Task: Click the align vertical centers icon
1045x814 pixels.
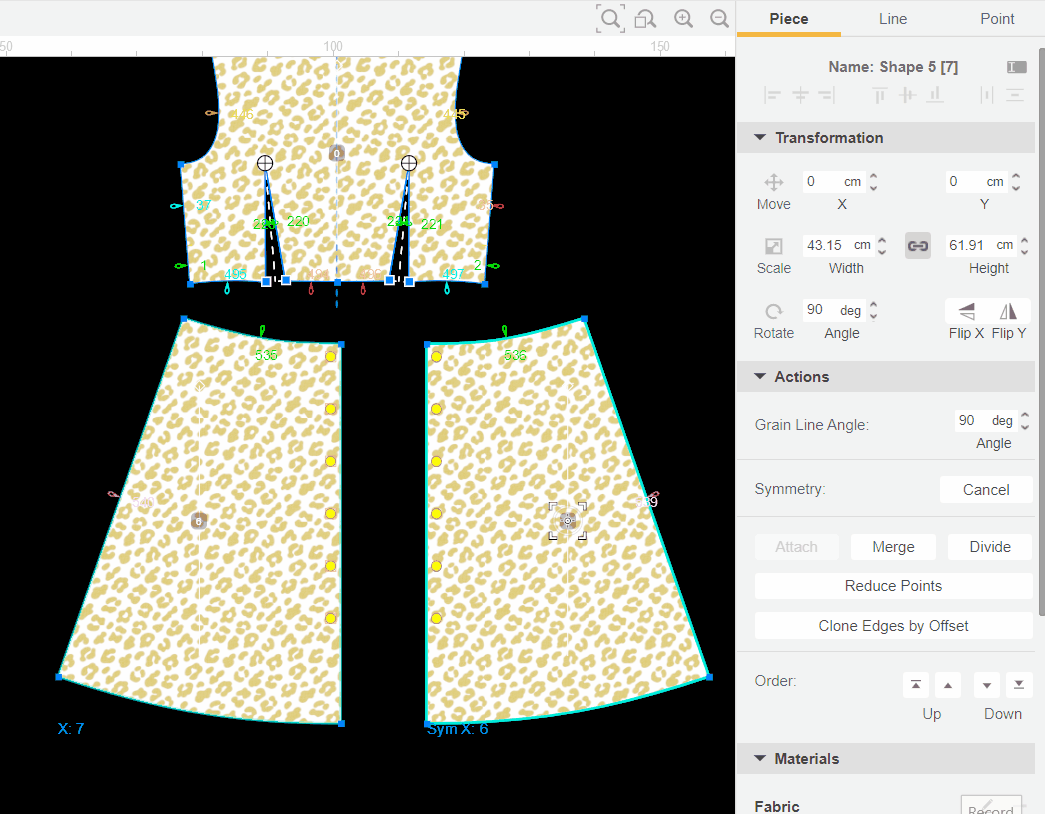Action: point(908,95)
